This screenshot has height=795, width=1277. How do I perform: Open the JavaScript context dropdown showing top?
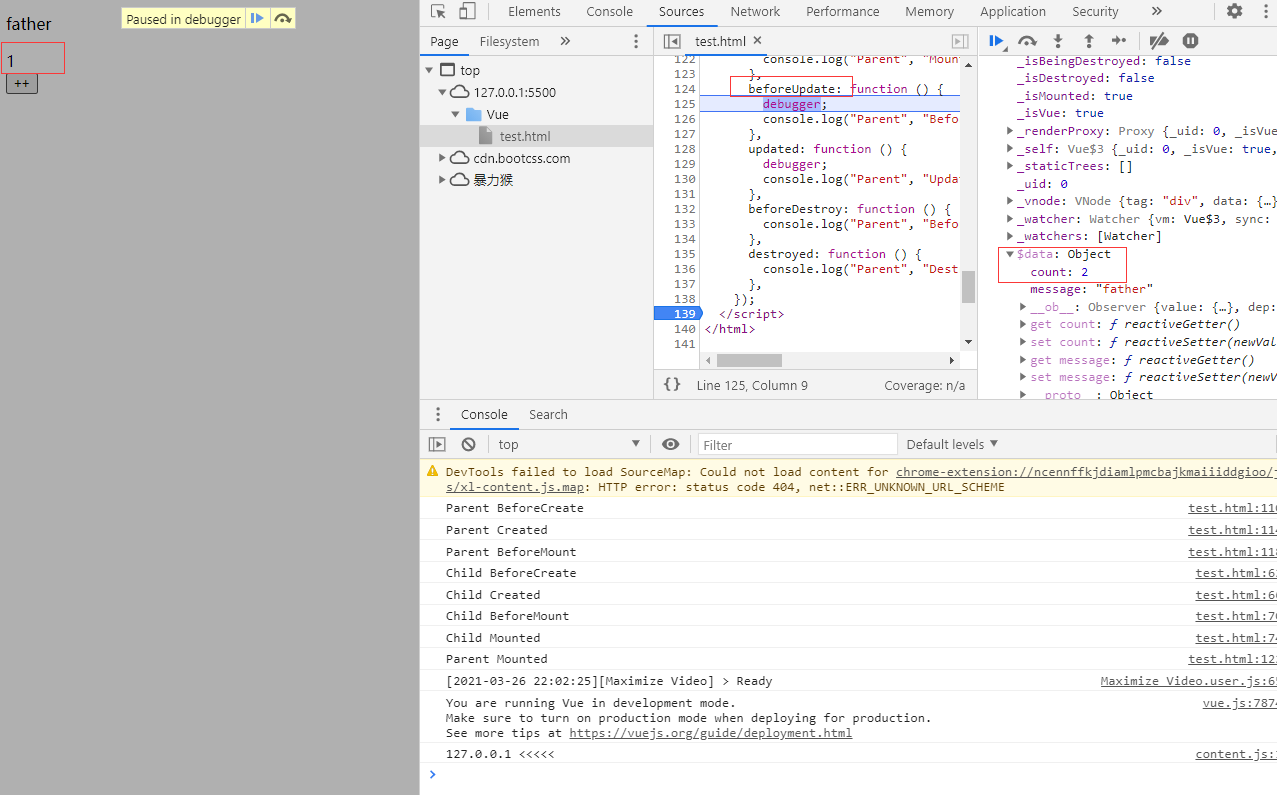(x=568, y=444)
